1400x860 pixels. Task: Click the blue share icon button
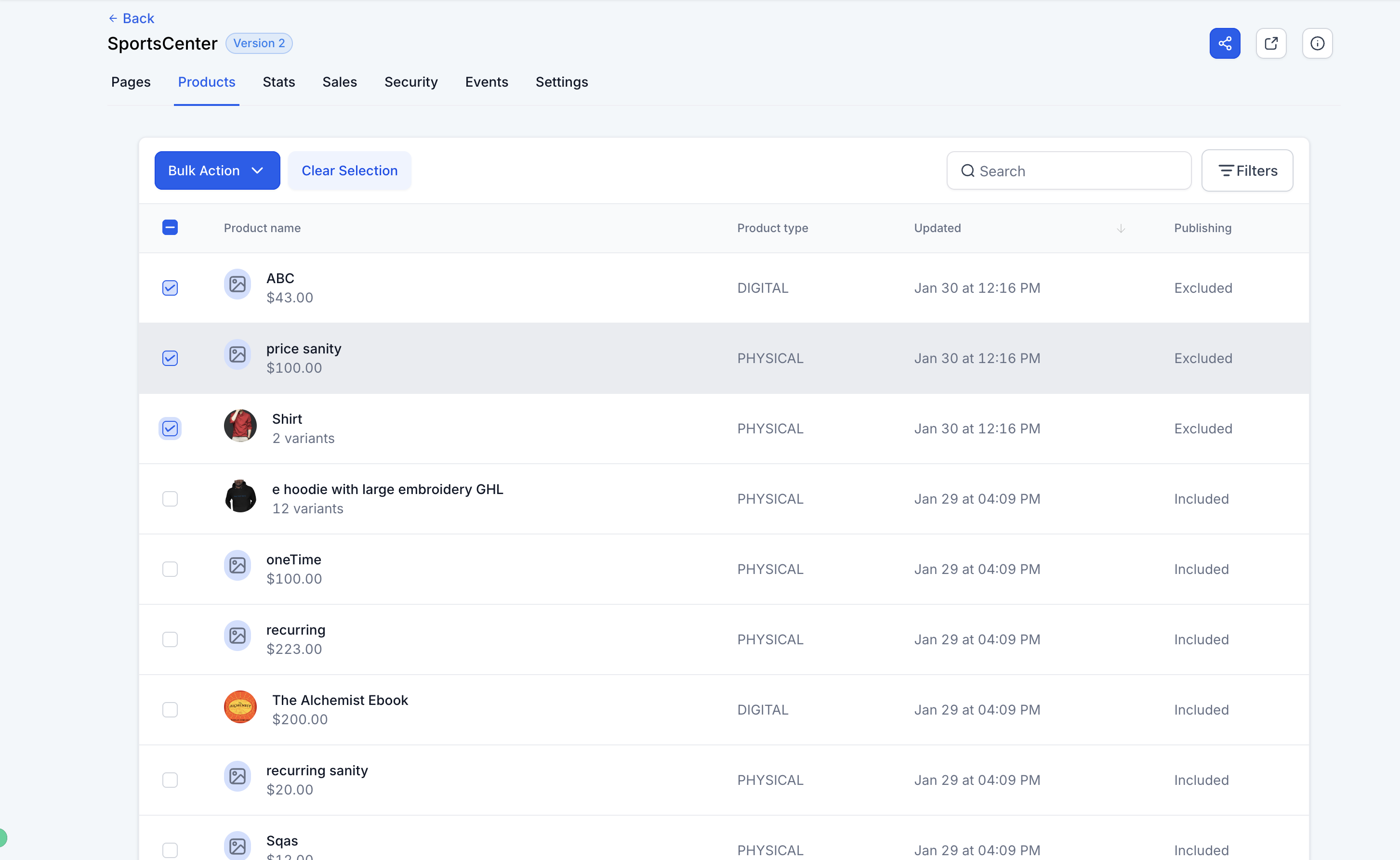(x=1224, y=43)
